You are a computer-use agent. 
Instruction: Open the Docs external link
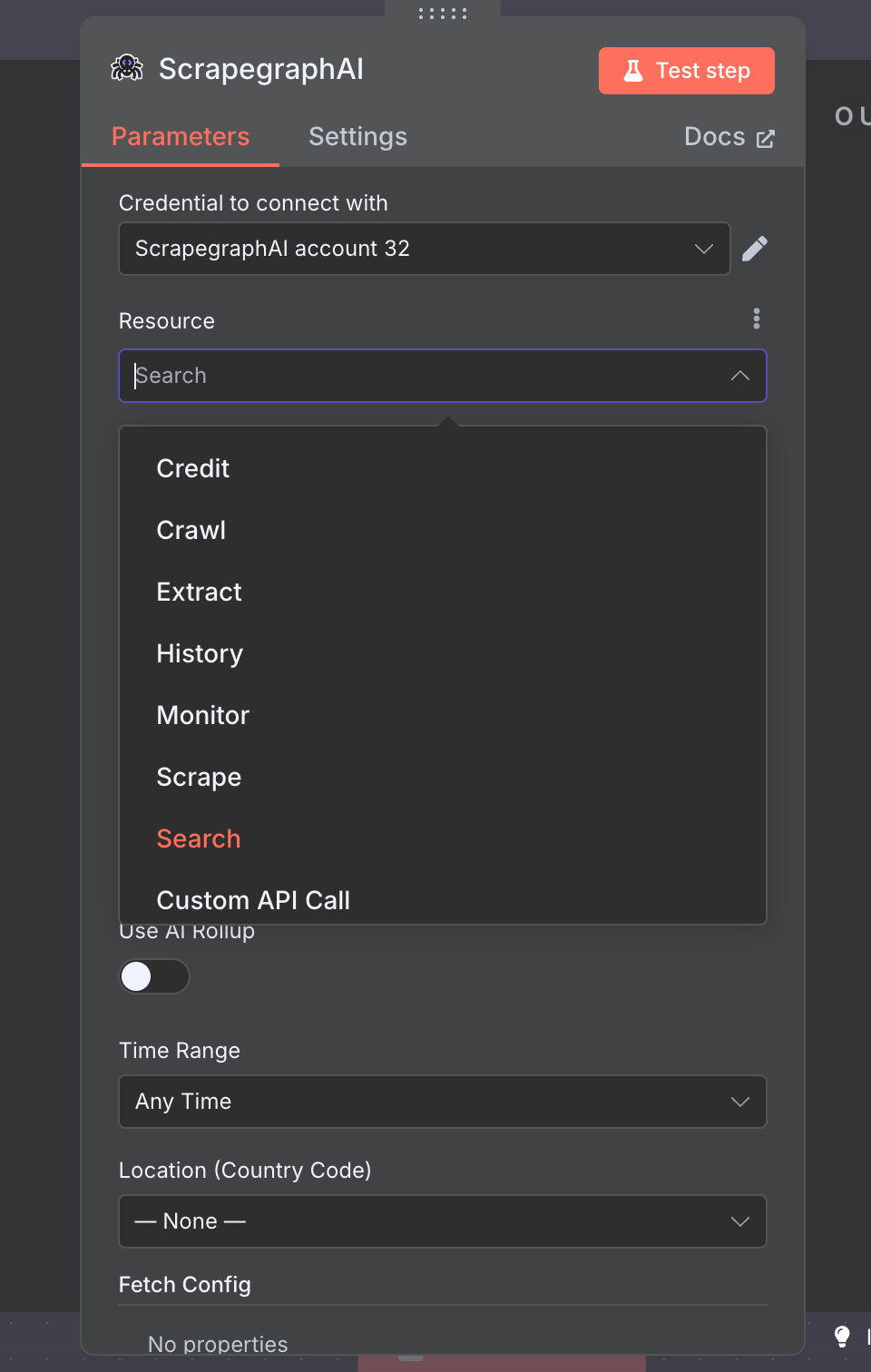[729, 137]
